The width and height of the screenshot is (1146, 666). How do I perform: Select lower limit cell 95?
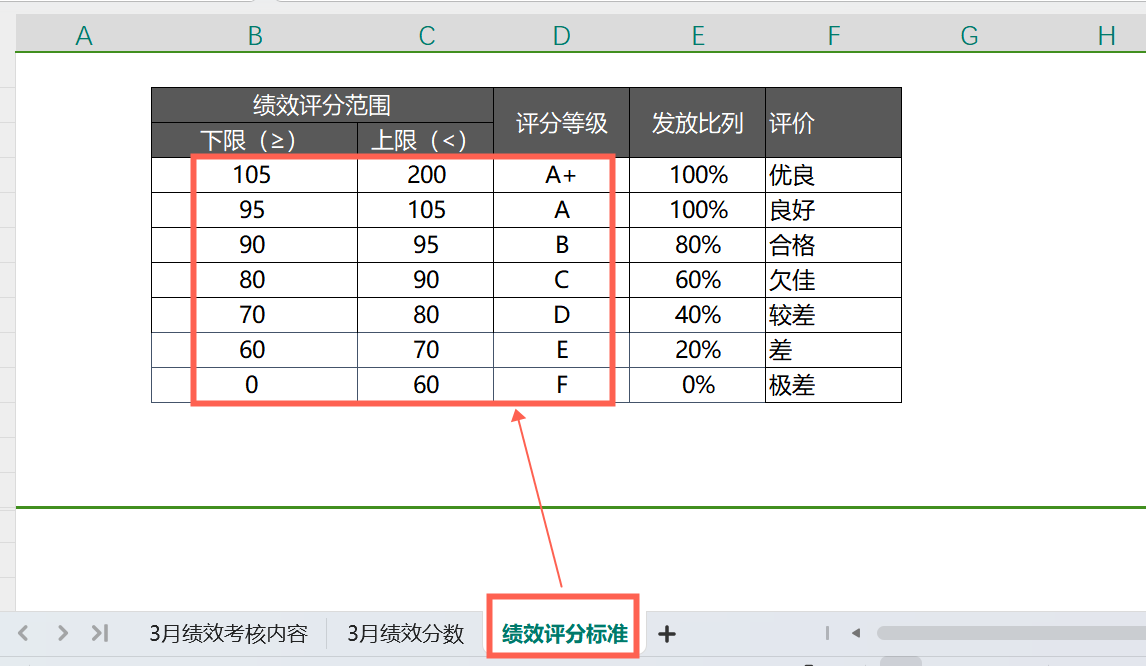[x=254, y=210]
